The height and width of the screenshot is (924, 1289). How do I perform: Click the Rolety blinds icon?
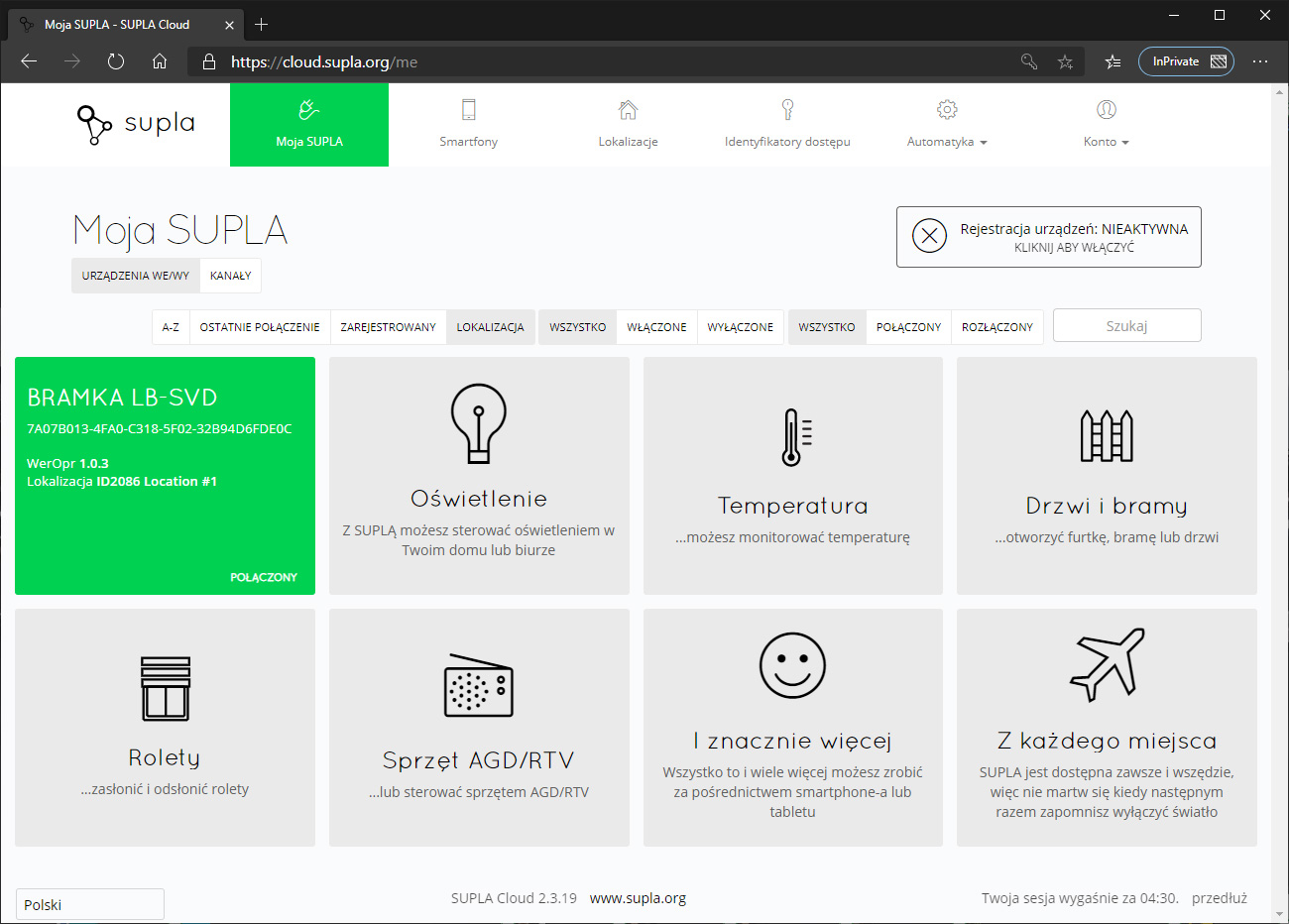166,688
